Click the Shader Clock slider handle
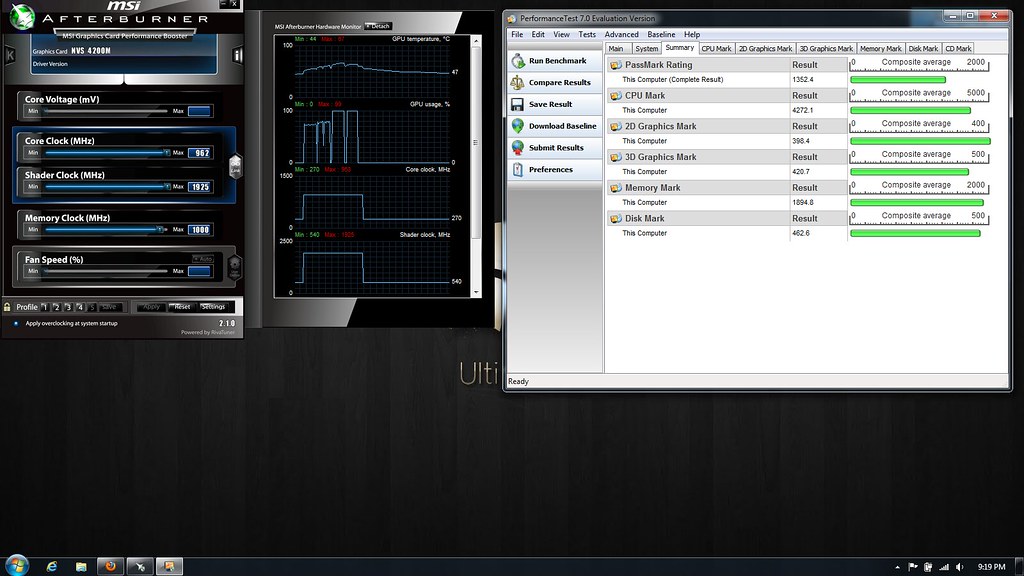1024x576 pixels. pos(167,187)
